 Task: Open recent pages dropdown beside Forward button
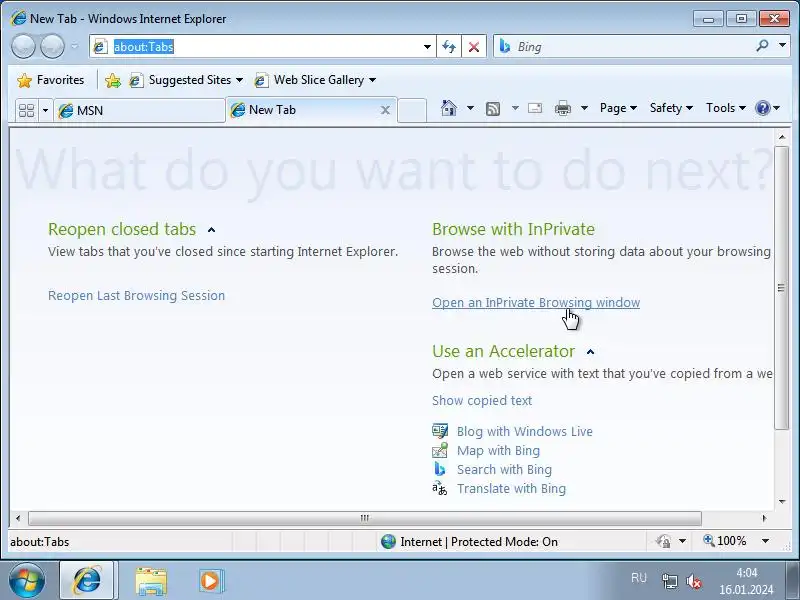(74, 46)
